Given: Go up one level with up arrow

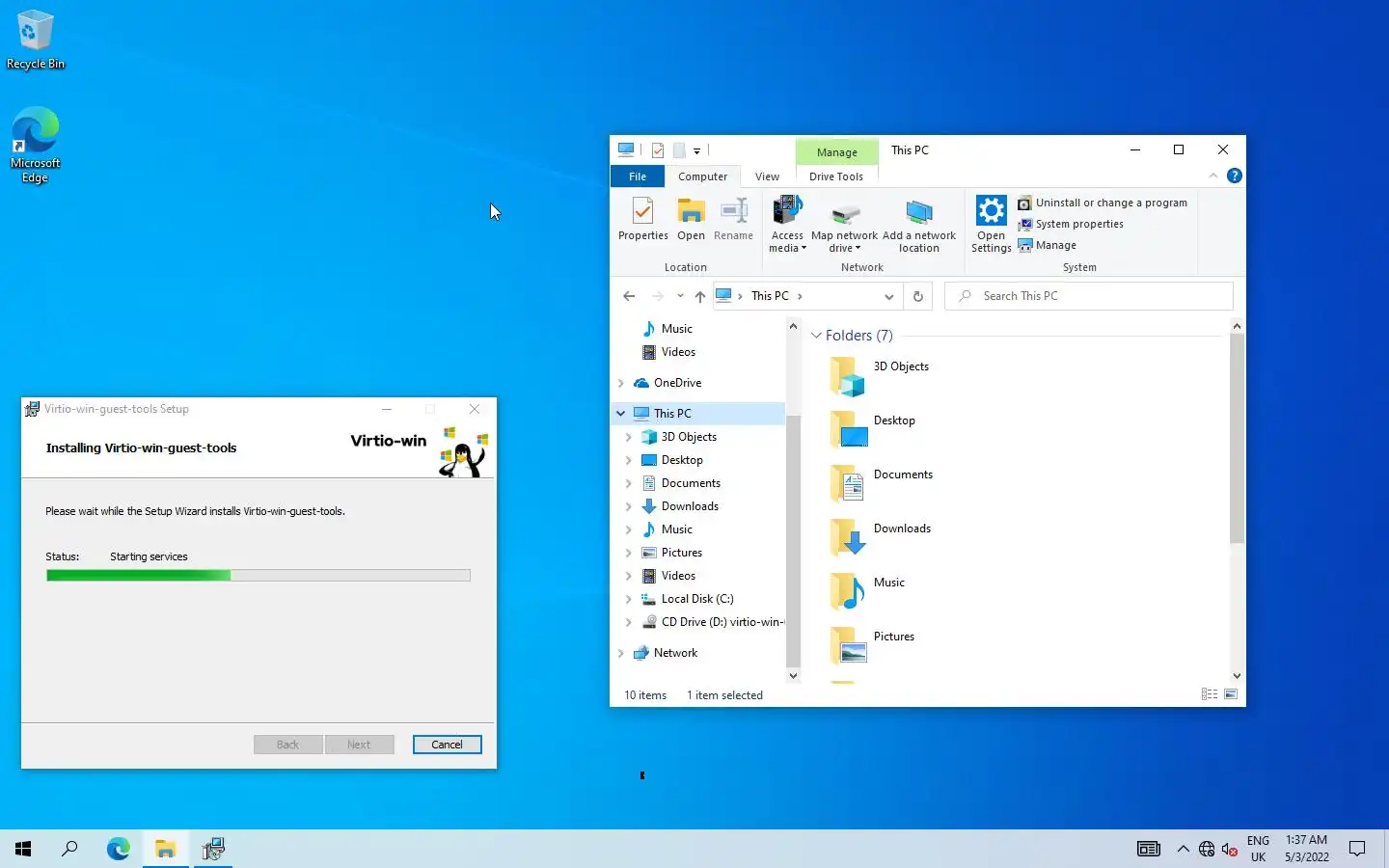Looking at the screenshot, I should coord(700,296).
